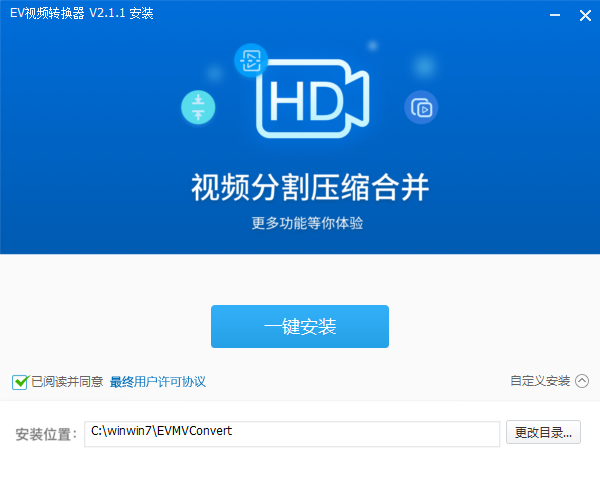
Task: Click the video merge icon bubble
Action: (x=421, y=107)
